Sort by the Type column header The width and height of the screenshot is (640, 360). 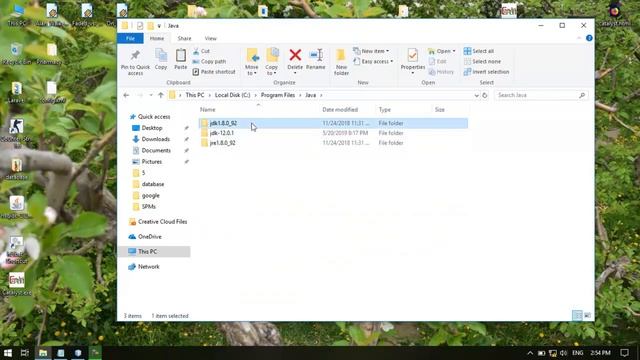(x=384, y=110)
